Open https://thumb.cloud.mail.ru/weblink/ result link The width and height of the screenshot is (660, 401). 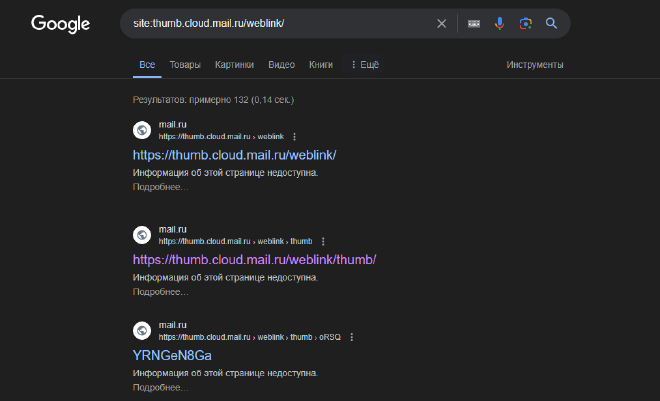pyautogui.click(x=234, y=155)
